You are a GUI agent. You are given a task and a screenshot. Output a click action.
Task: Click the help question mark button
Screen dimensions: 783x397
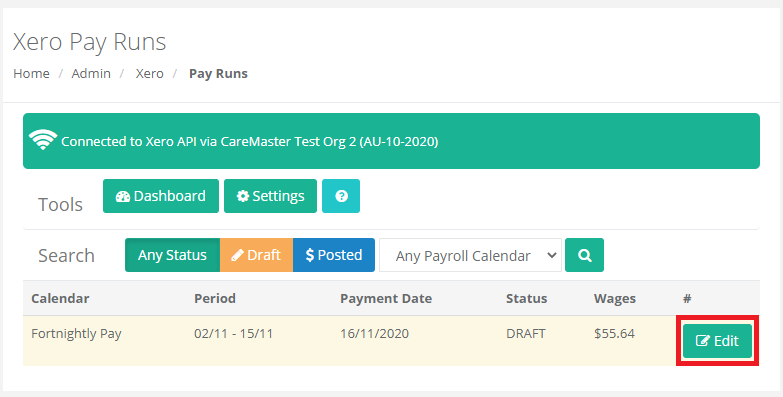(341, 196)
